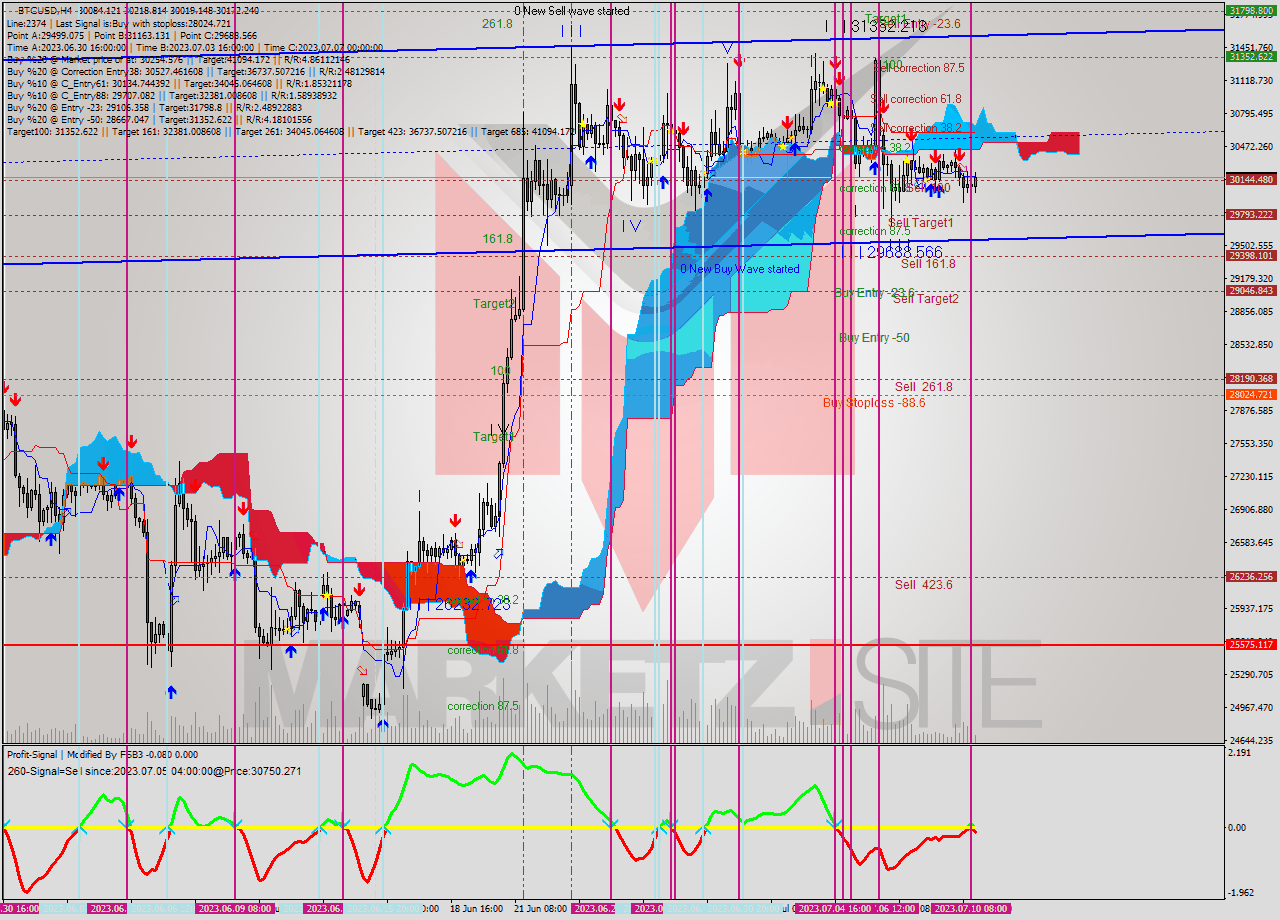
Task: Click the green 161.8 Fibonacci label
Action: 497,239
